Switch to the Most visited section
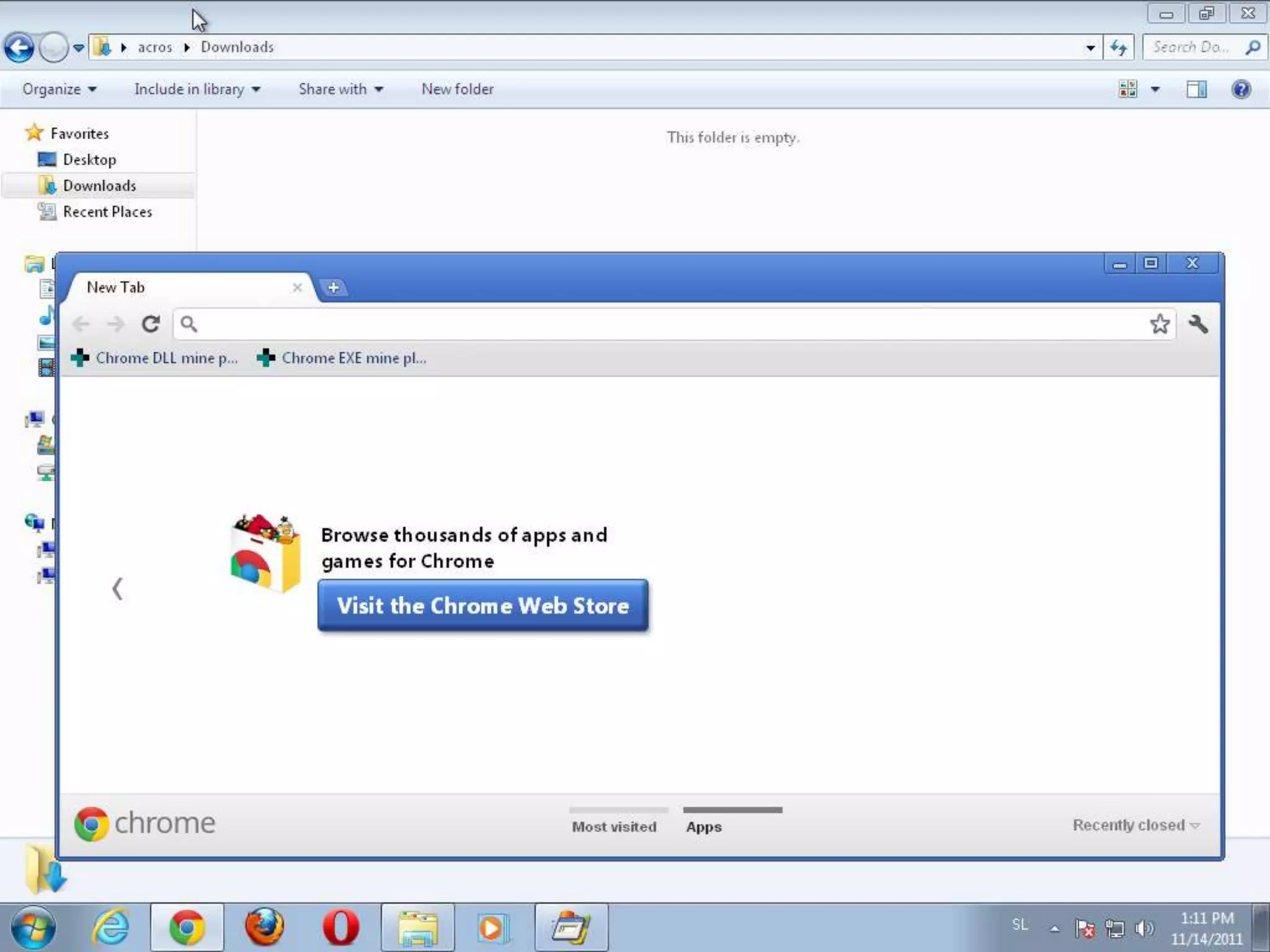This screenshot has height=952, width=1270. [x=614, y=826]
